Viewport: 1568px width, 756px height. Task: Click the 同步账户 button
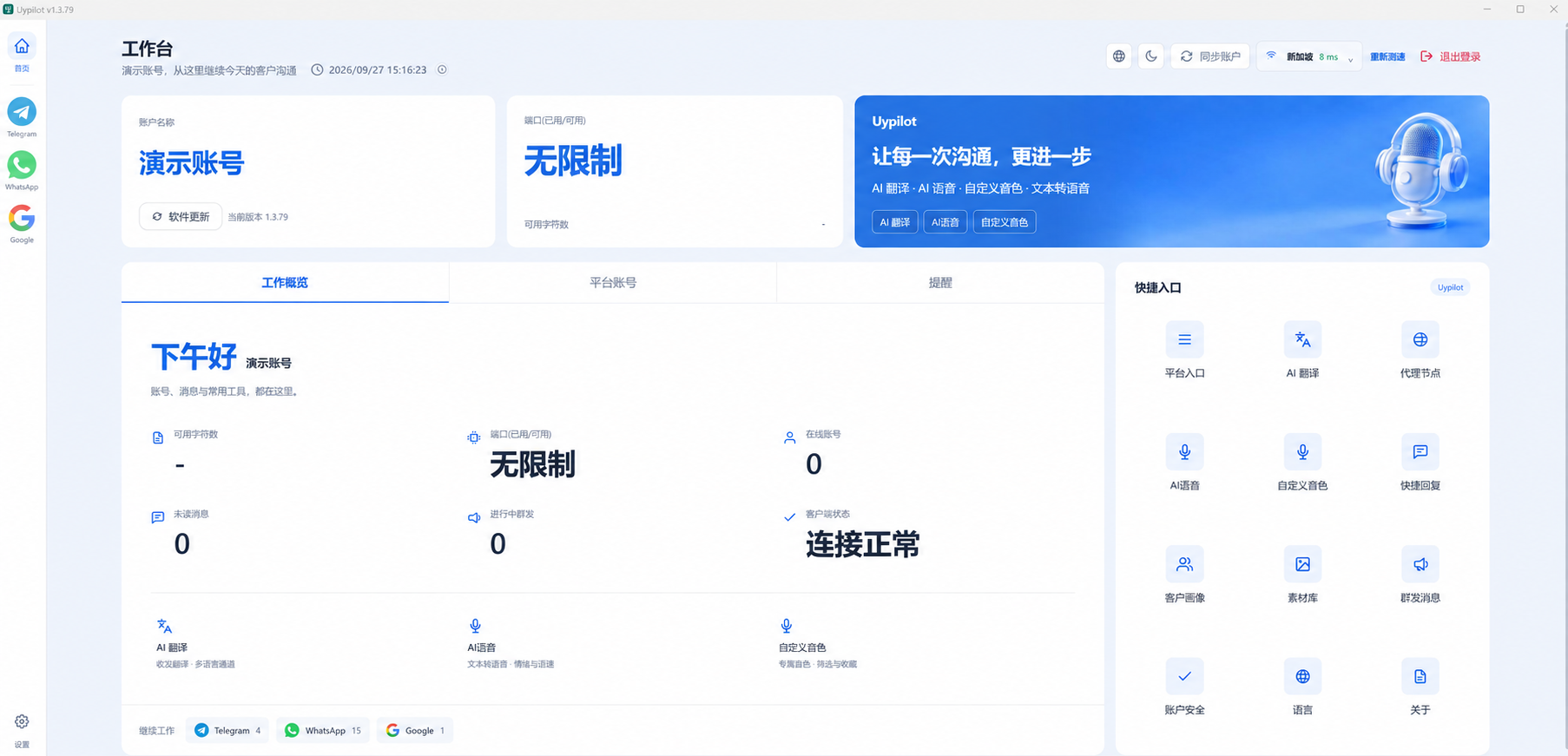point(1210,56)
